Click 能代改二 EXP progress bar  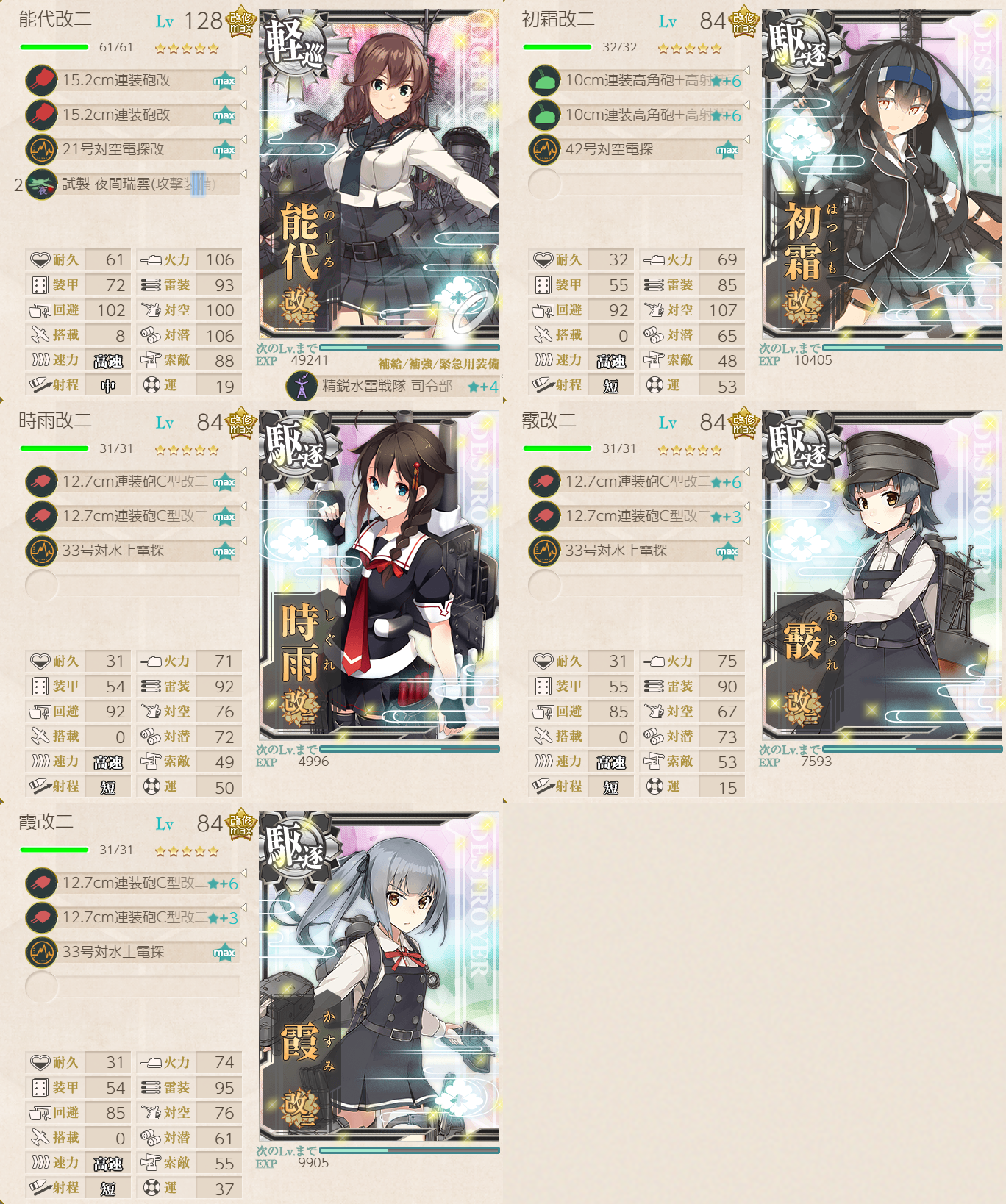pos(410,348)
